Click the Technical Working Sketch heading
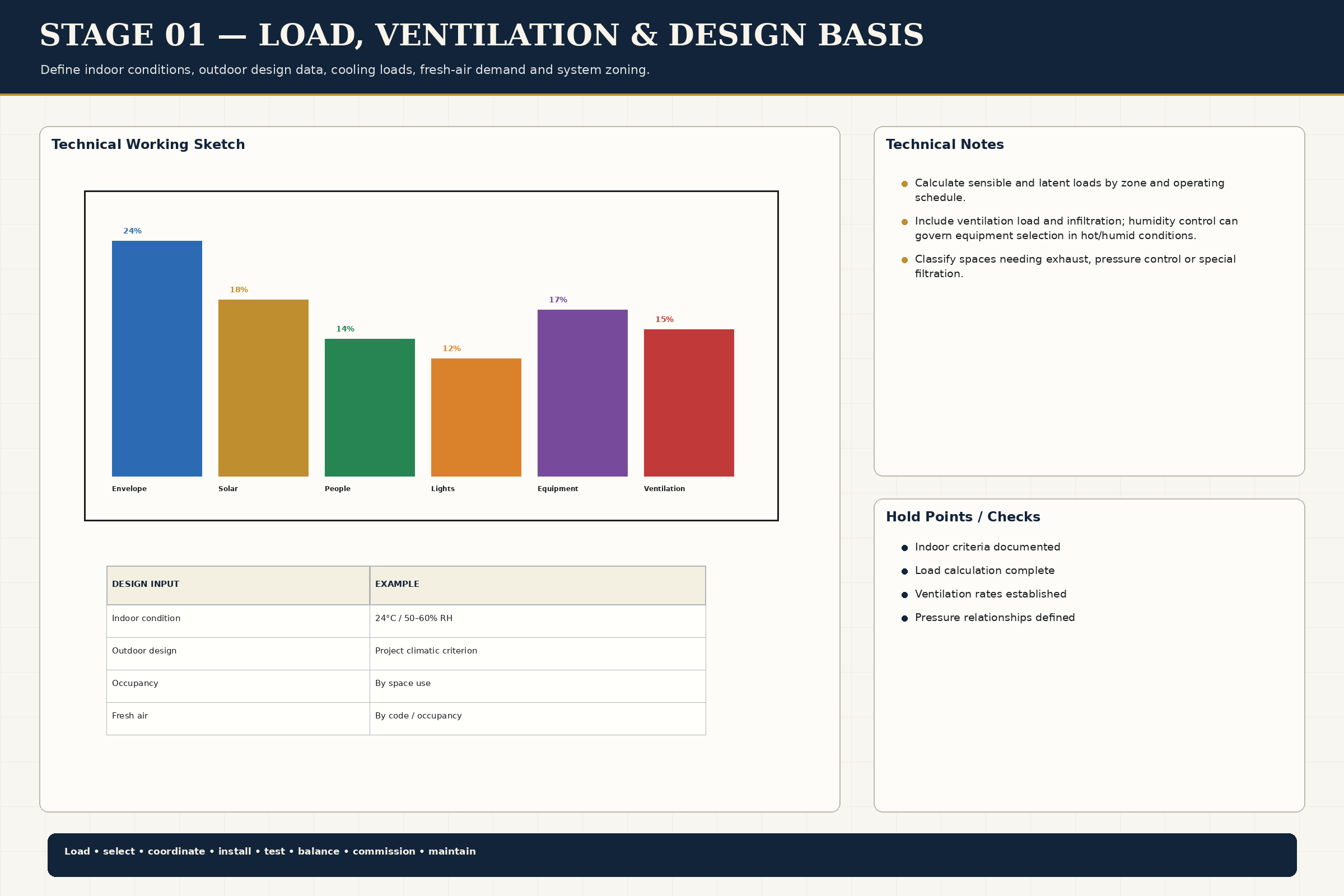Screen dimensions: 1344x896 coord(148,144)
